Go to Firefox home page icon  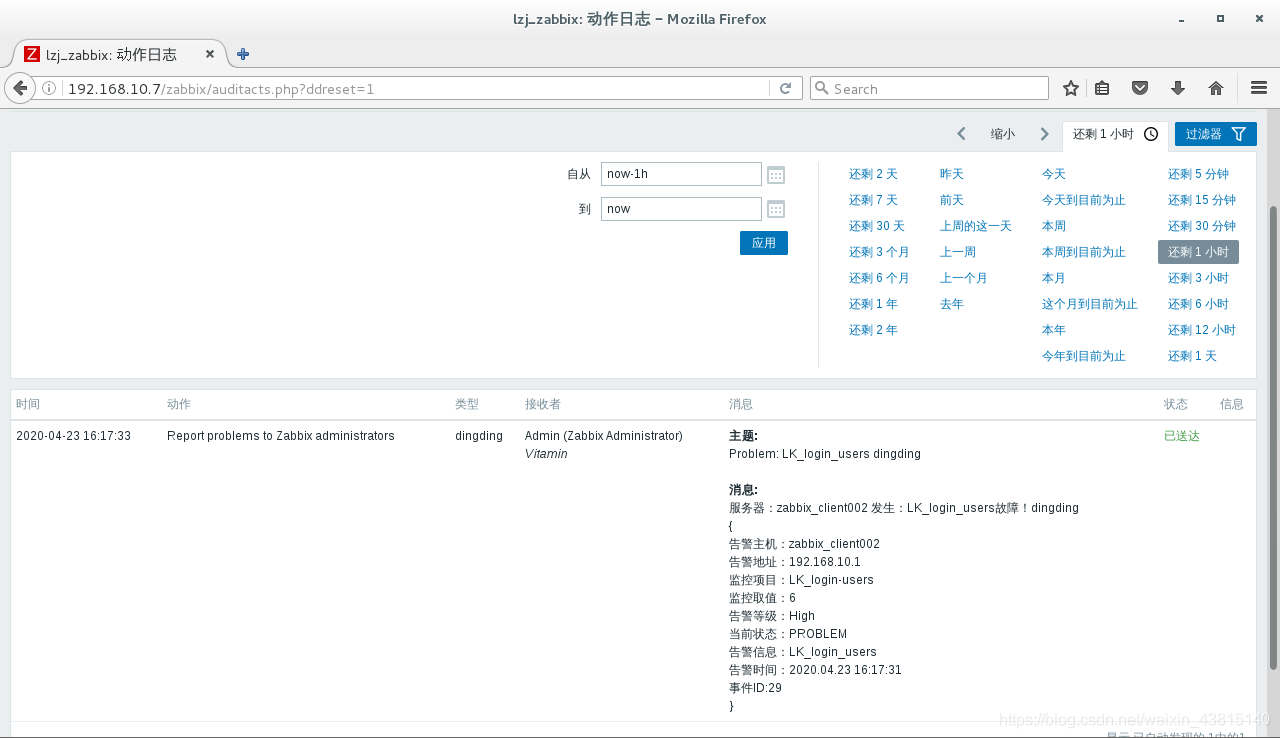pyautogui.click(x=1216, y=88)
